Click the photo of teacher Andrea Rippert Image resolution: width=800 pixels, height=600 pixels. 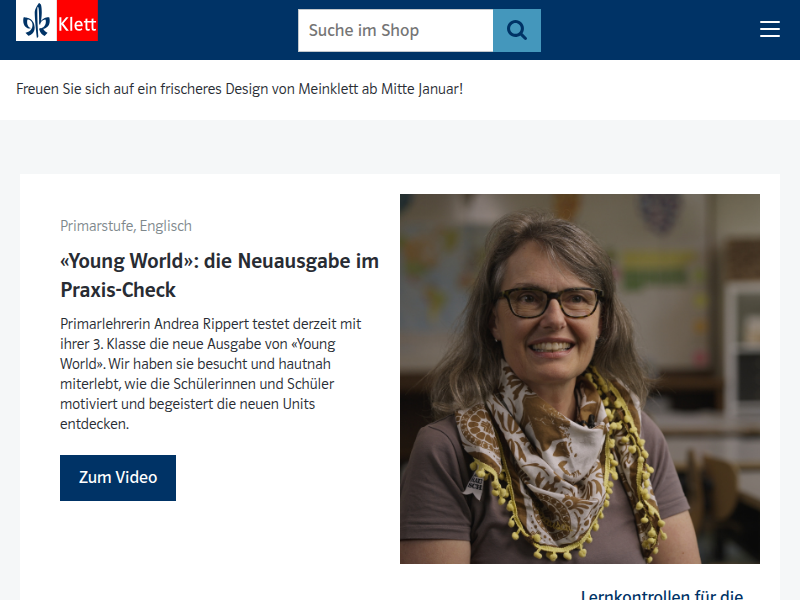point(579,378)
